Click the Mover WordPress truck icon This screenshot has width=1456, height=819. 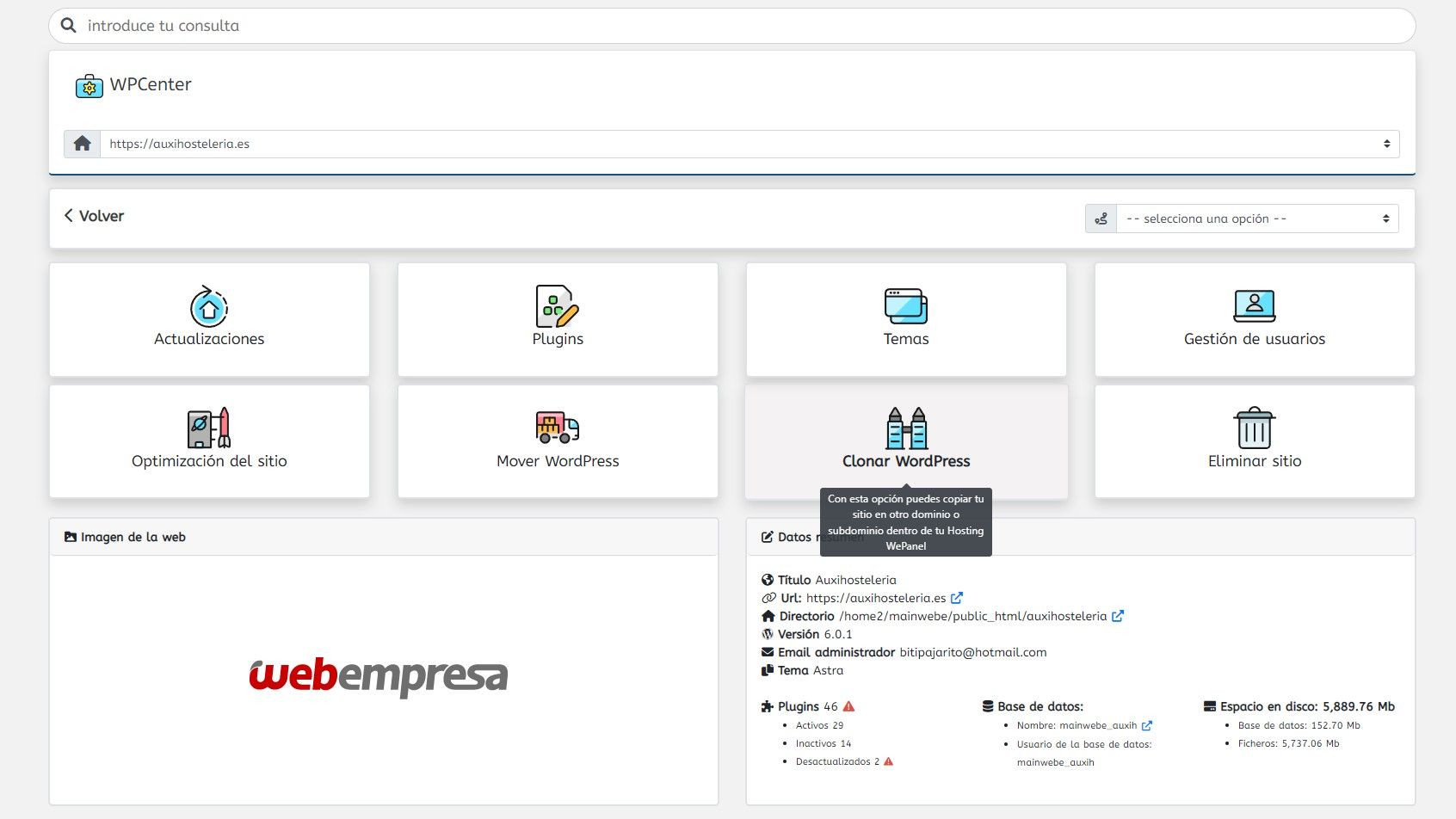coord(558,428)
